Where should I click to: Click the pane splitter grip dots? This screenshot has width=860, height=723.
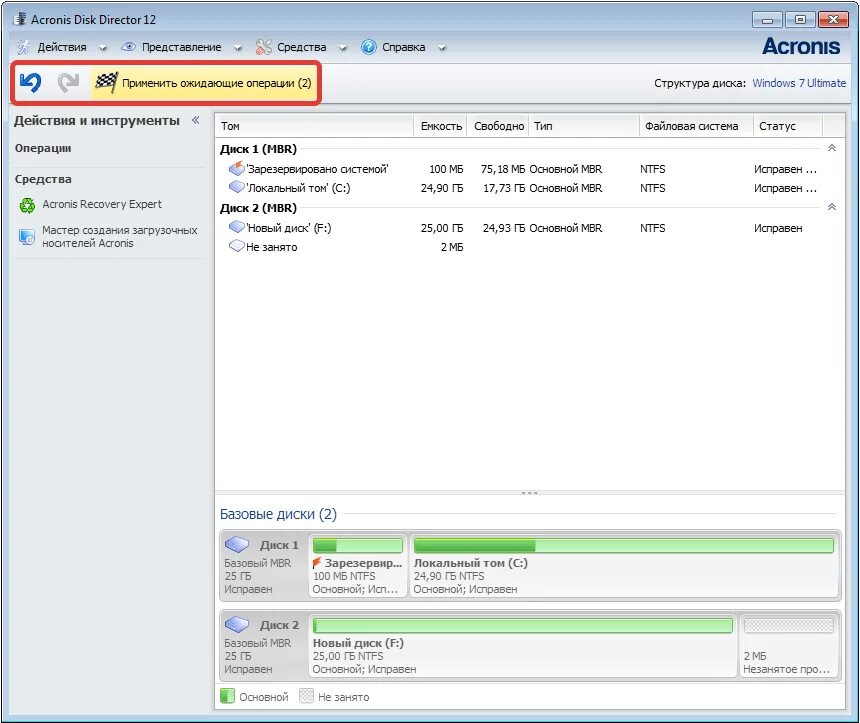[x=529, y=493]
